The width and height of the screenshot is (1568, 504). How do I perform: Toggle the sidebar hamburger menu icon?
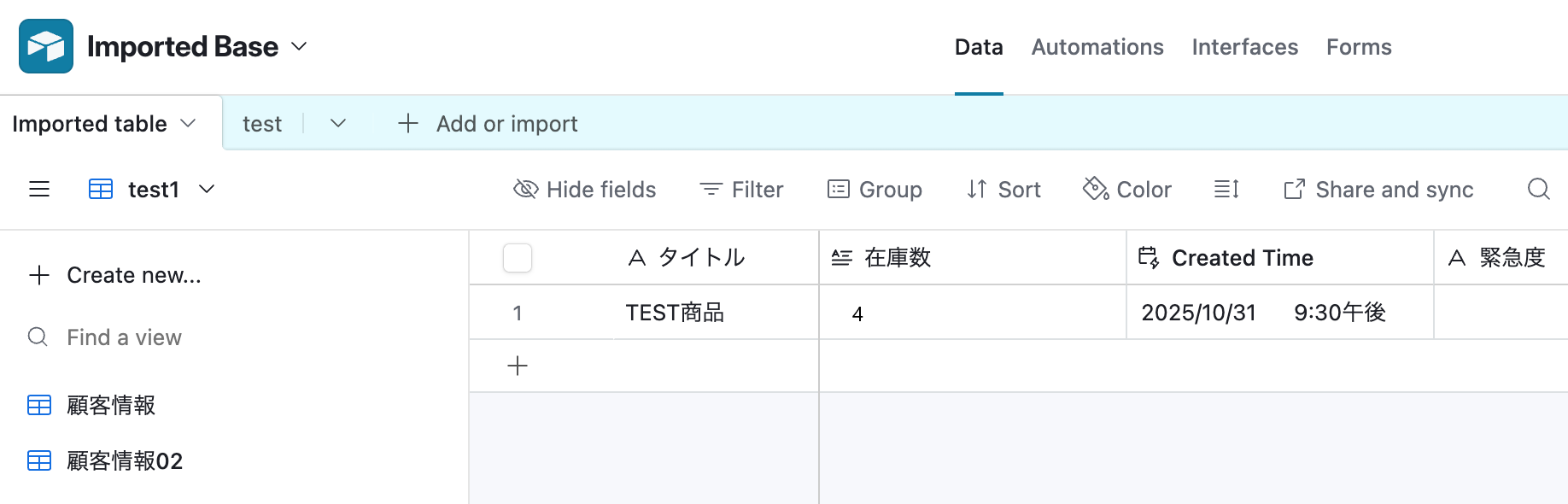click(x=39, y=189)
